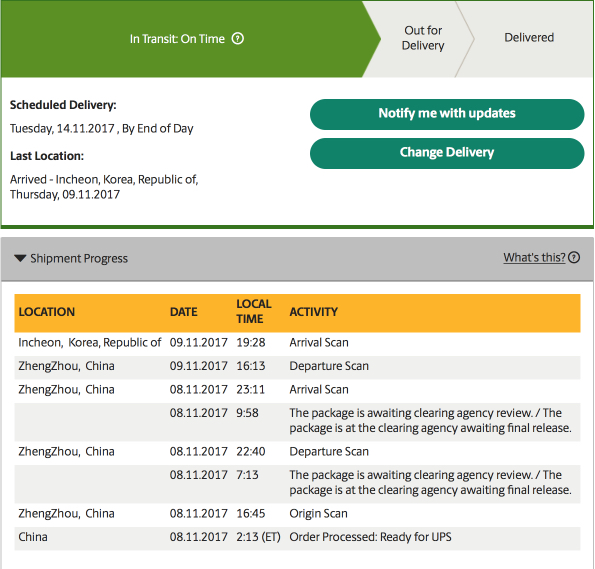Click the 16:45 time cell
The height and width of the screenshot is (569, 595).
tap(251, 513)
